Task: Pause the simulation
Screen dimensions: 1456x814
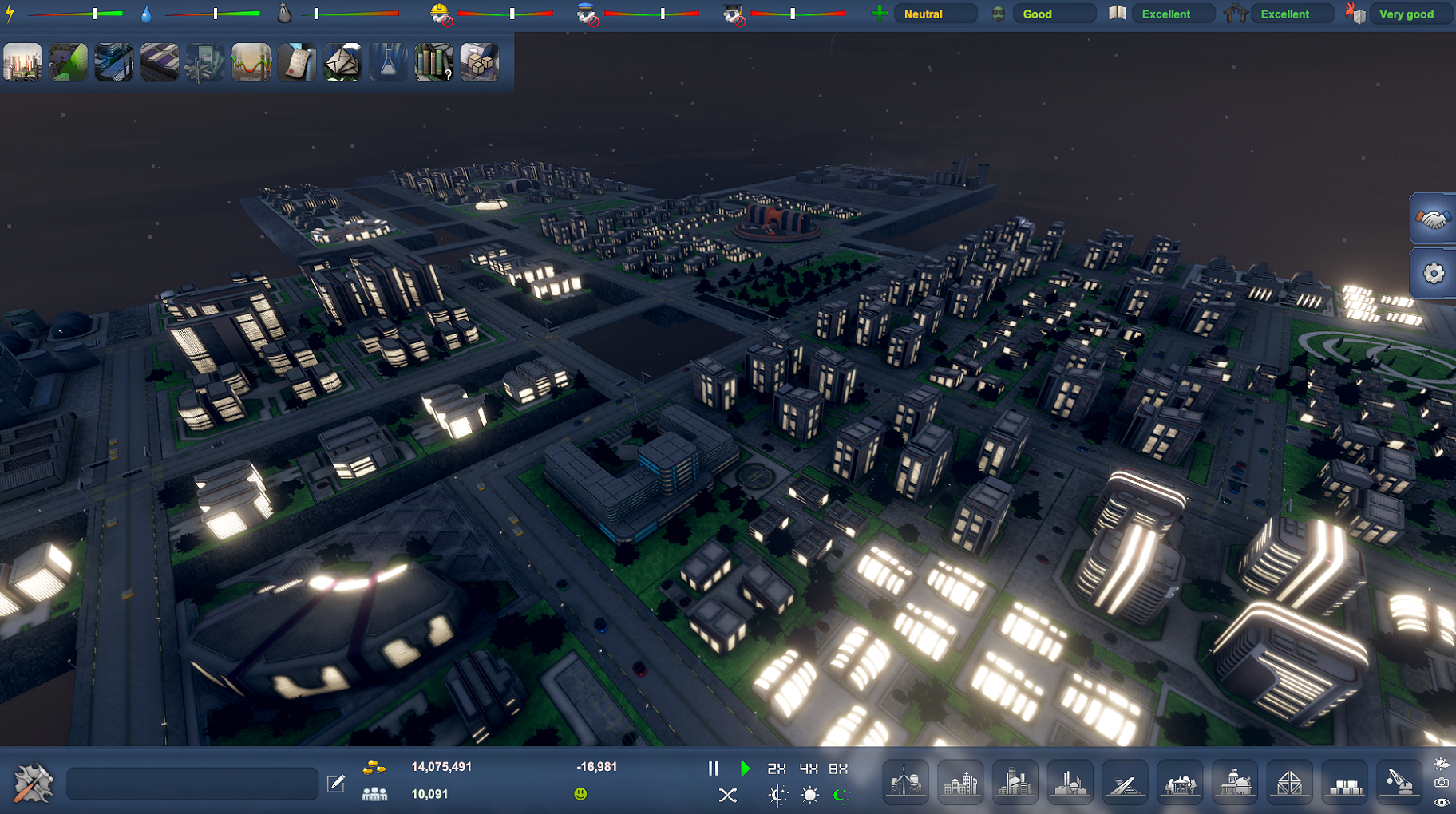Action: 714,768
